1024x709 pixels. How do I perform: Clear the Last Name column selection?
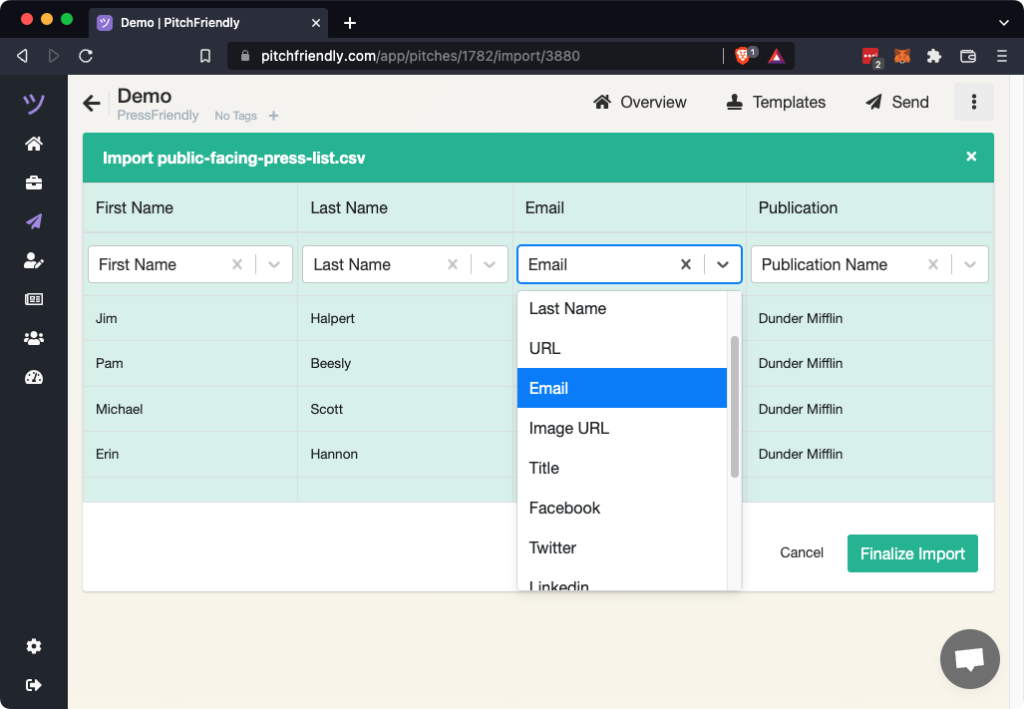pyautogui.click(x=452, y=265)
